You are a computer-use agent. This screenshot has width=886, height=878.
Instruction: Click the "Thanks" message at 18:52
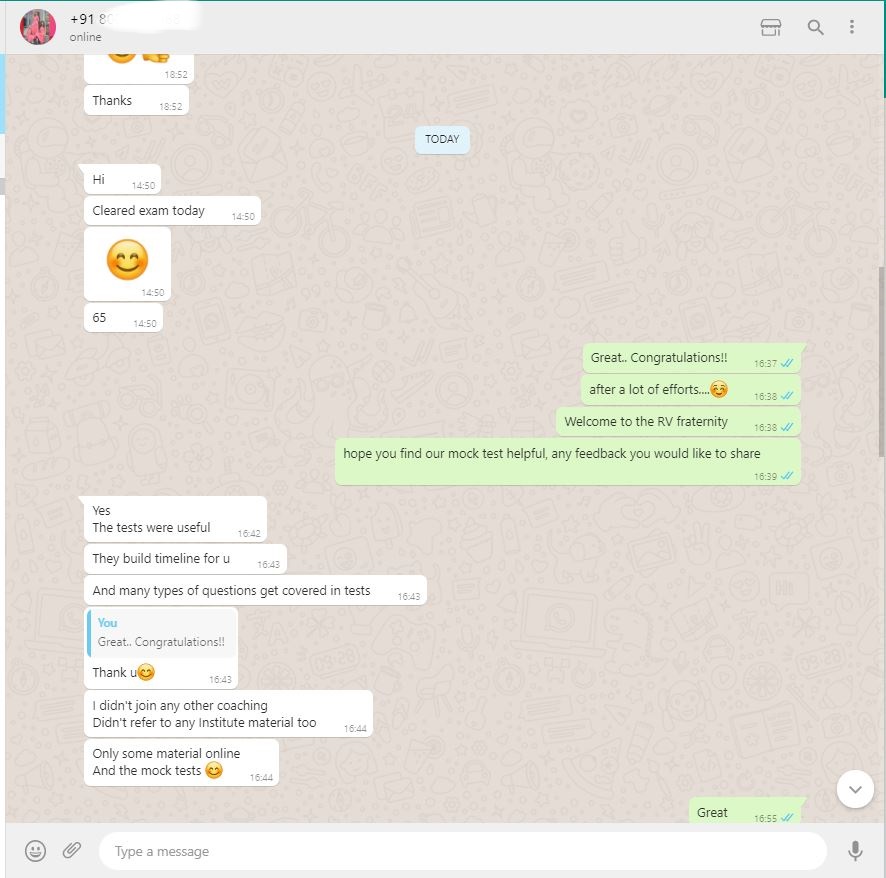[136, 101]
